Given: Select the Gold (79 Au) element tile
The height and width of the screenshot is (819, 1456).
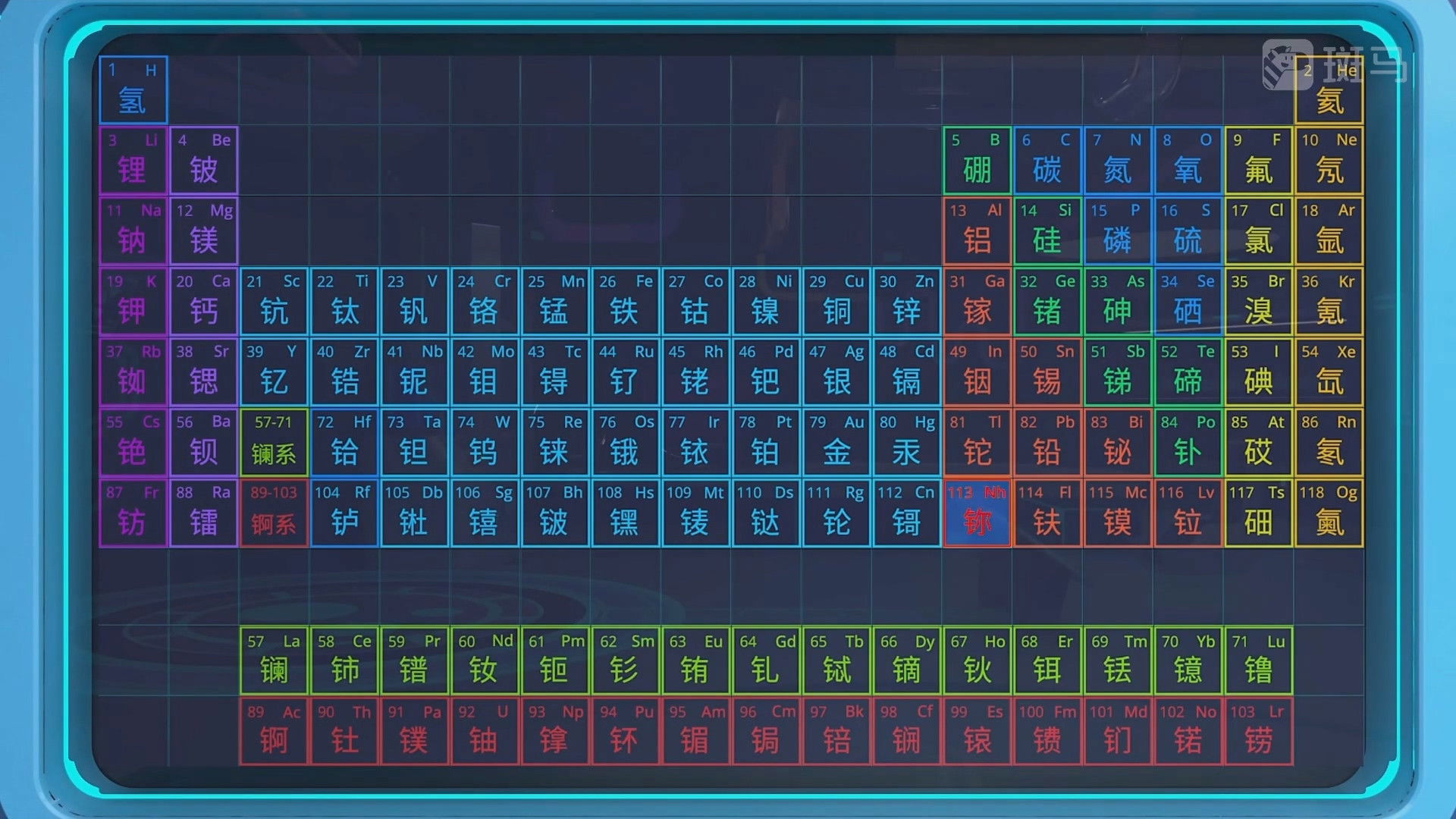Looking at the screenshot, I should (x=836, y=442).
